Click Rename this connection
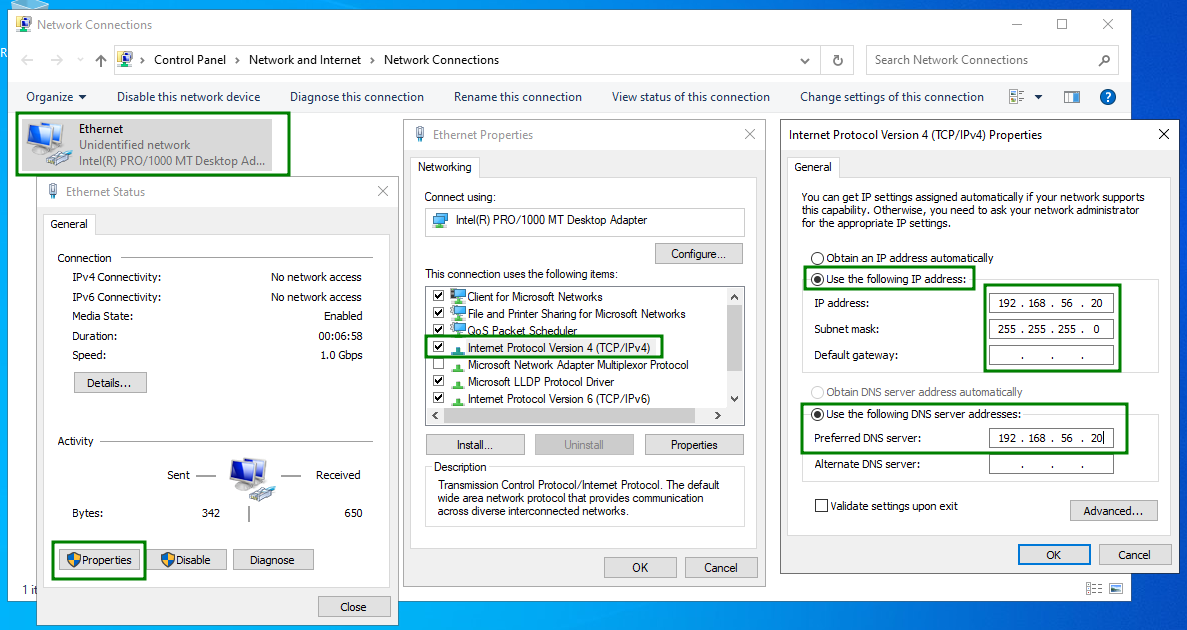 tap(518, 97)
